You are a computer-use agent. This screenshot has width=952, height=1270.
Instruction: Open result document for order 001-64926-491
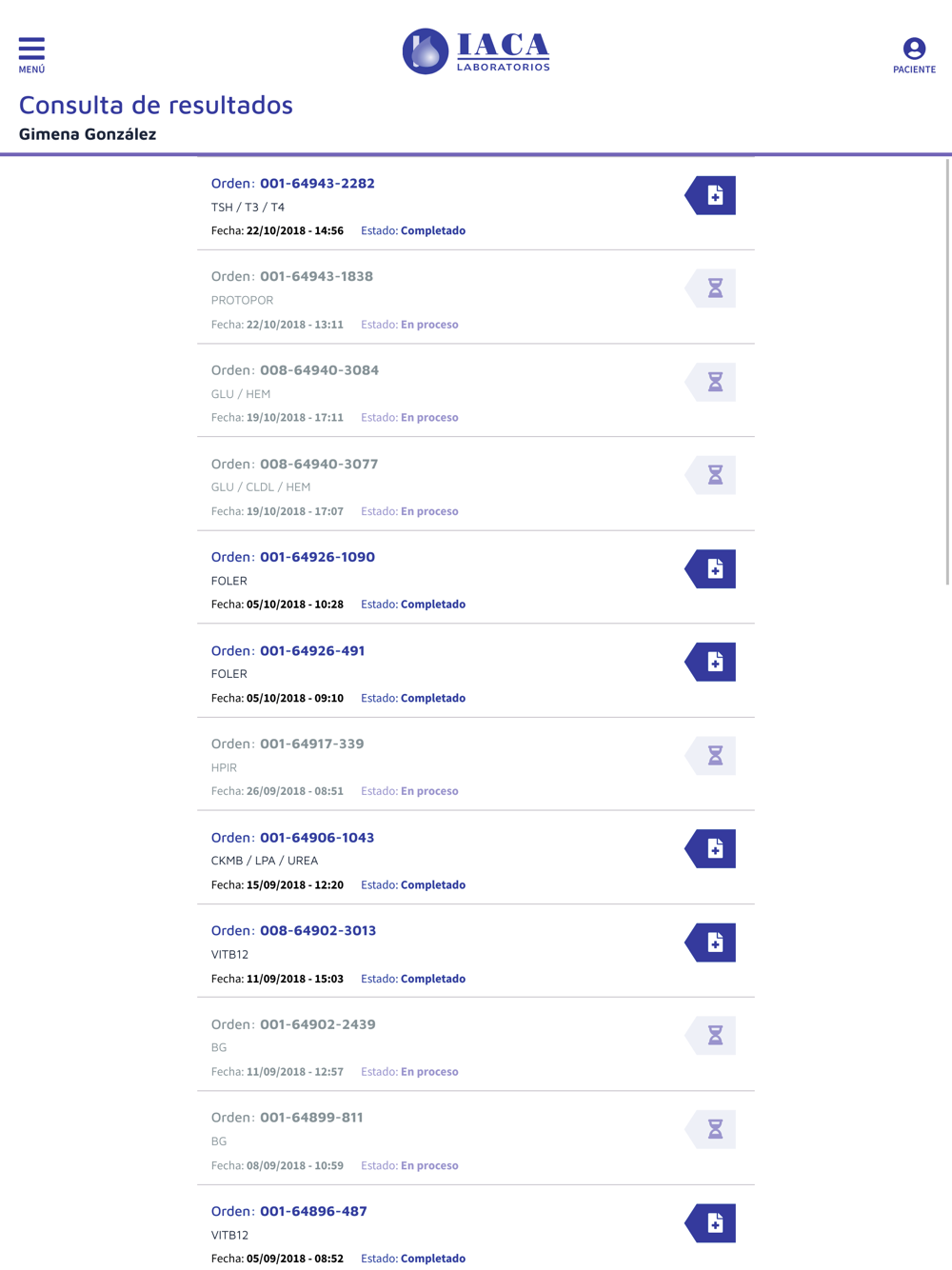[x=710, y=662]
